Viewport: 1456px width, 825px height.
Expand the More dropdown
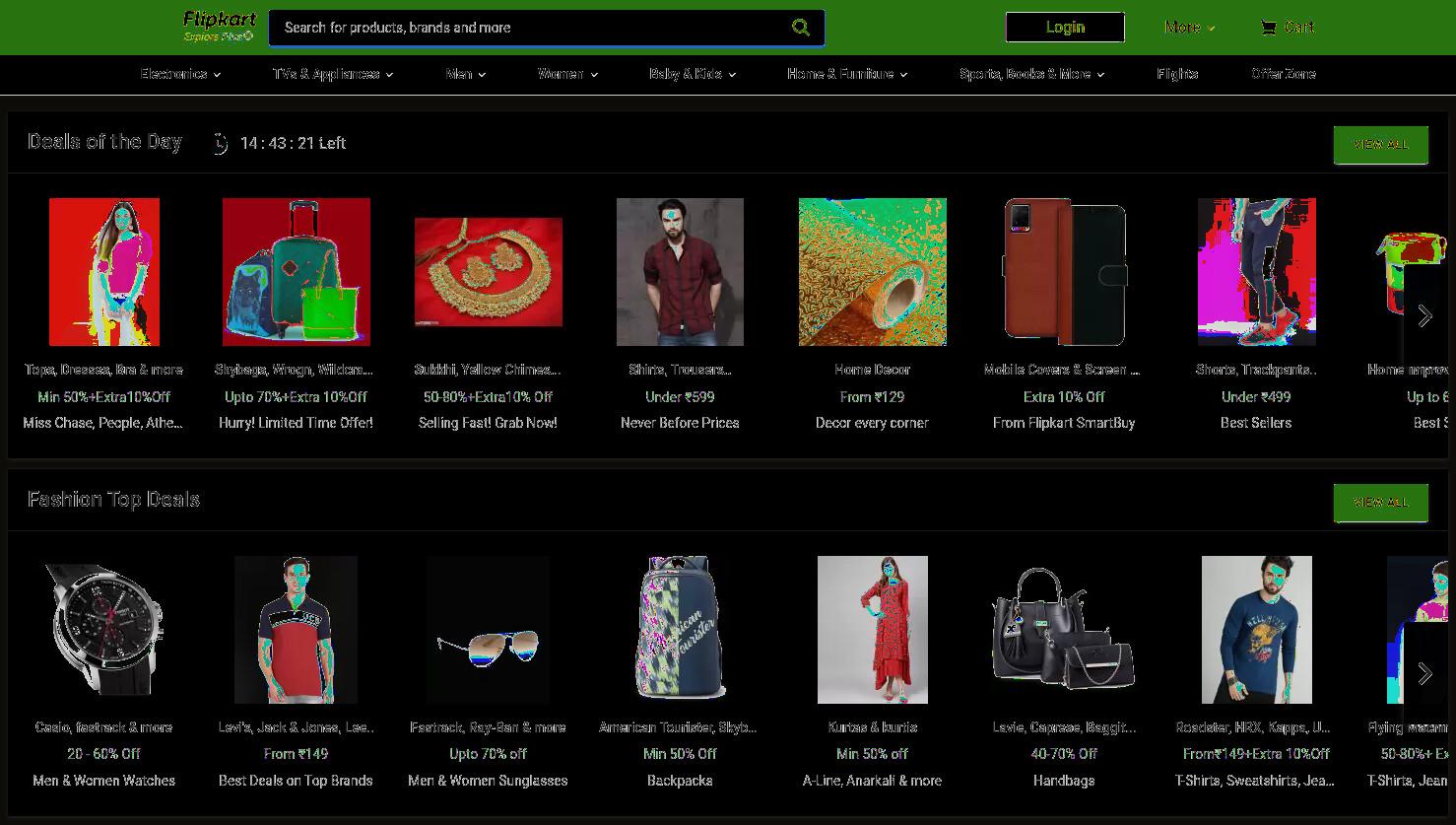(1189, 28)
